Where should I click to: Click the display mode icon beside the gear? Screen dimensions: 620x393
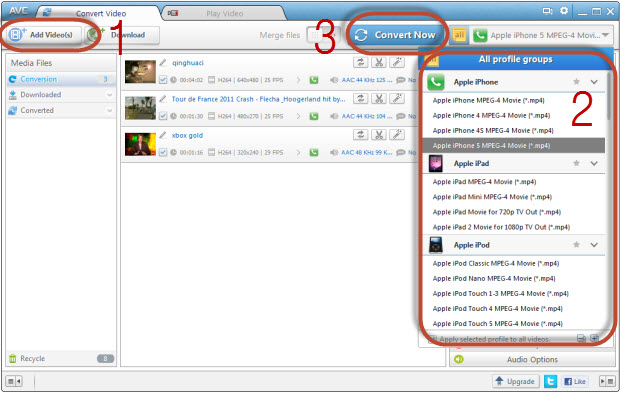point(547,11)
